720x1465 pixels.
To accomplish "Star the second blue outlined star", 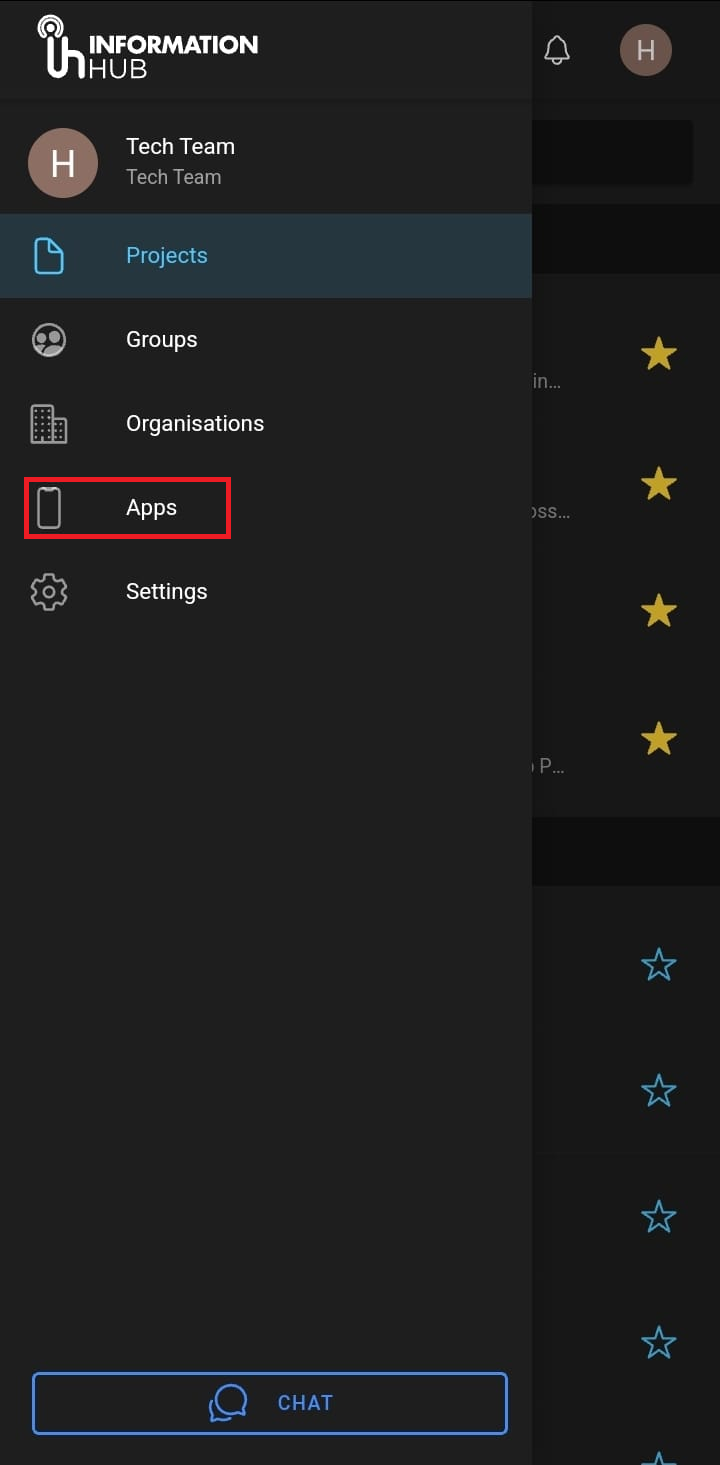I will [x=658, y=1091].
